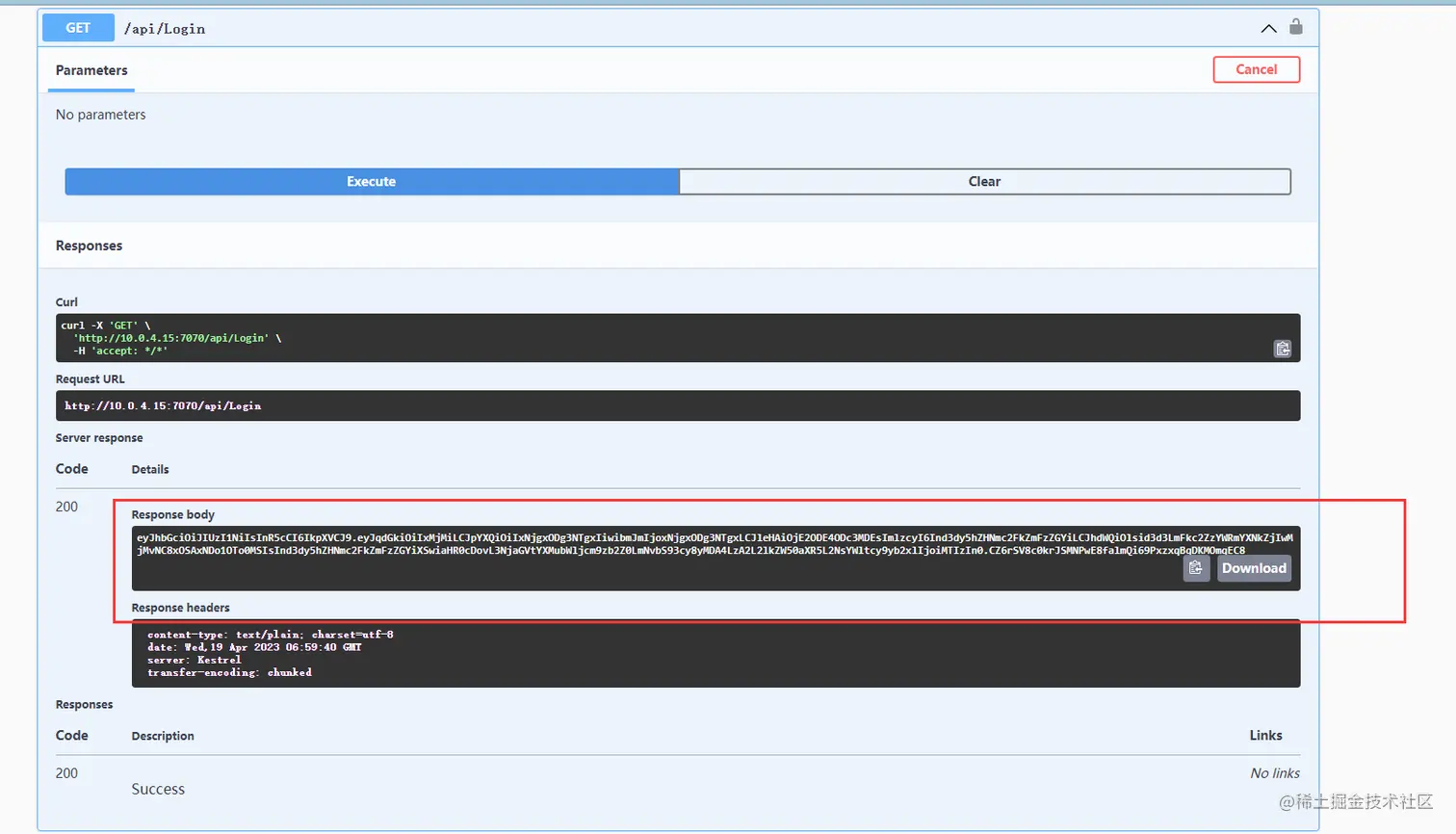This screenshot has height=834, width=1456.
Task: Click the 'Response body' label
Action: (x=173, y=515)
